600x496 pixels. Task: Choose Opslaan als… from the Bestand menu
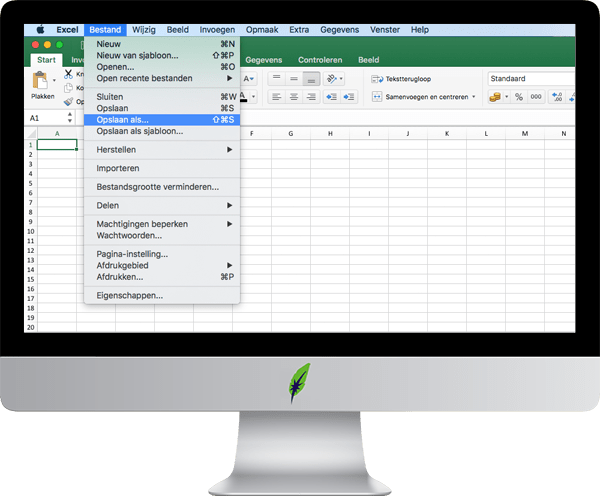point(162,120)
